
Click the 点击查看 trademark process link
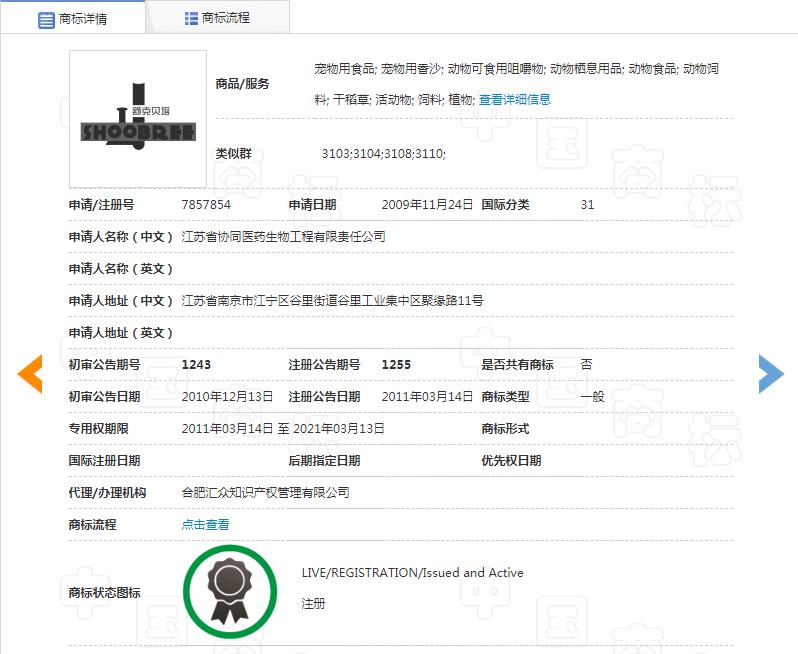point(206,524)
